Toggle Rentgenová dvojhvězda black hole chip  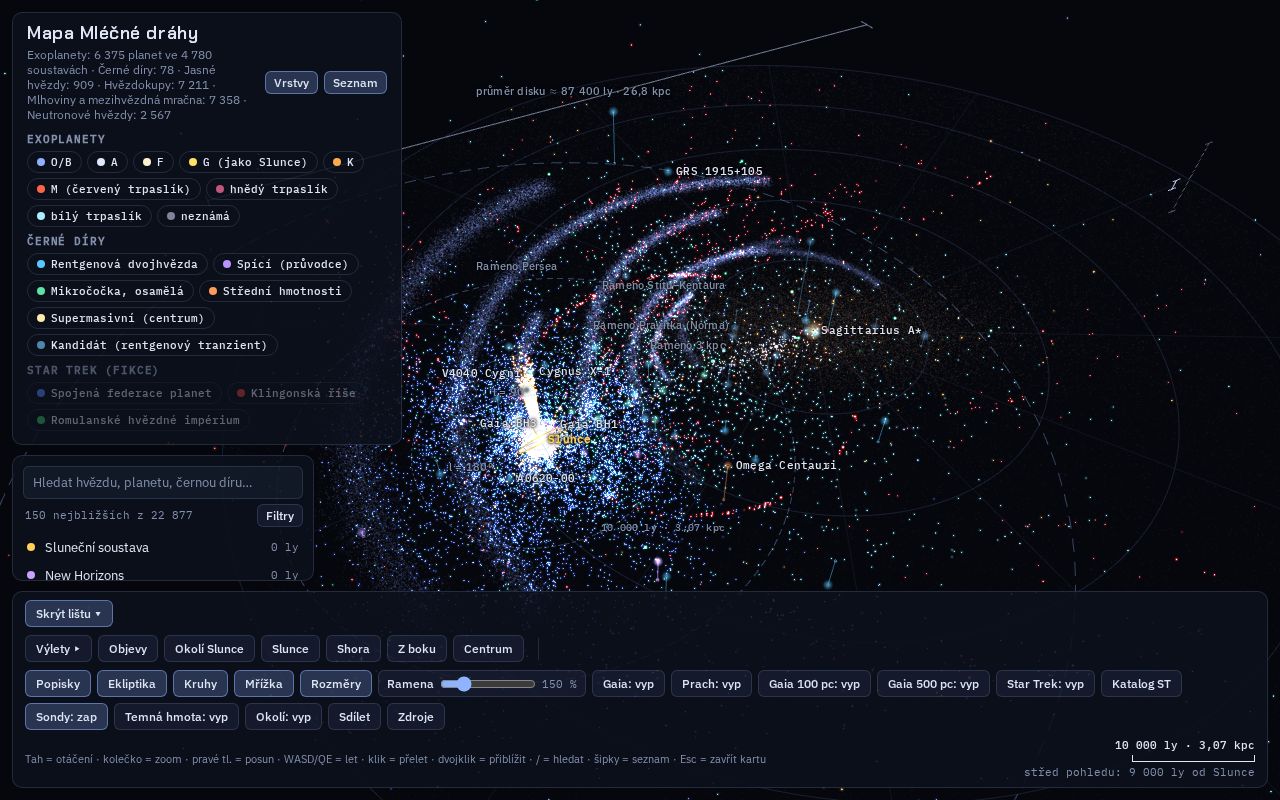(117, 264)
